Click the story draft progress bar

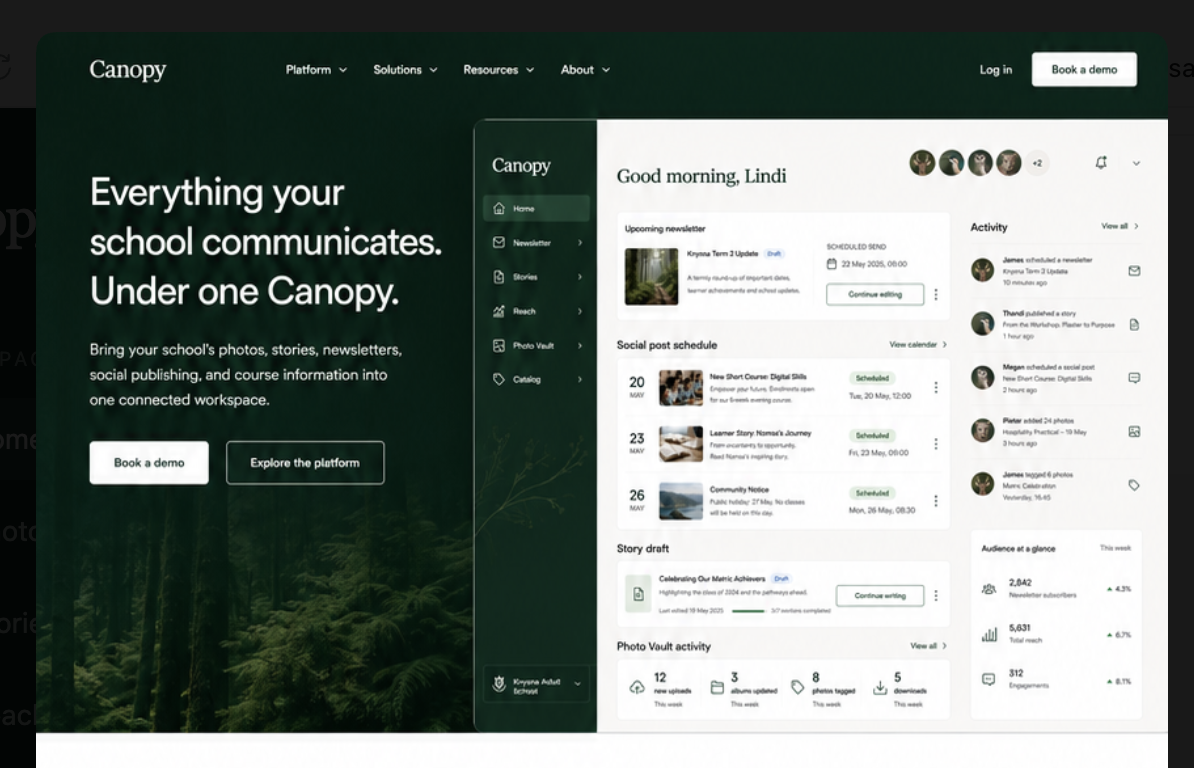[x=748, y=611]
